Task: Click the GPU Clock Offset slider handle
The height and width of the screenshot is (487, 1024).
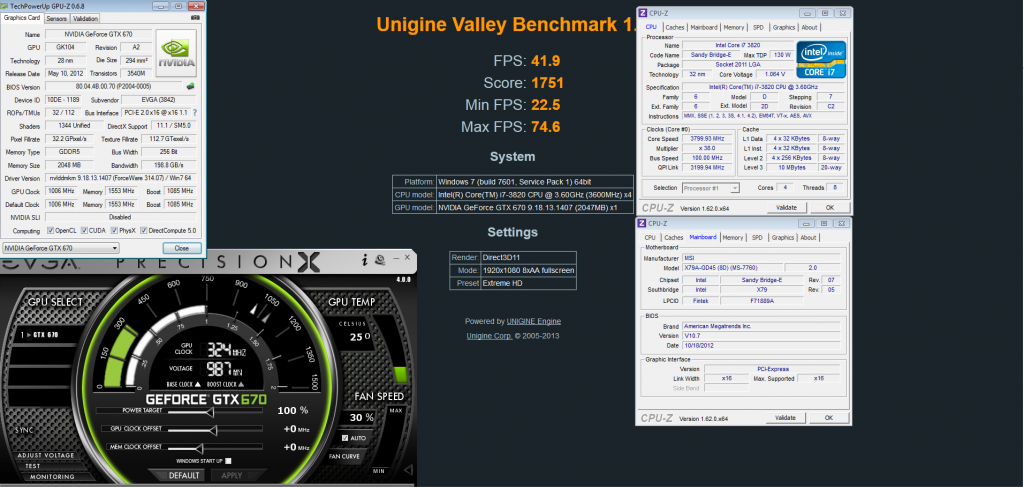Action: [x=213, y=431]
